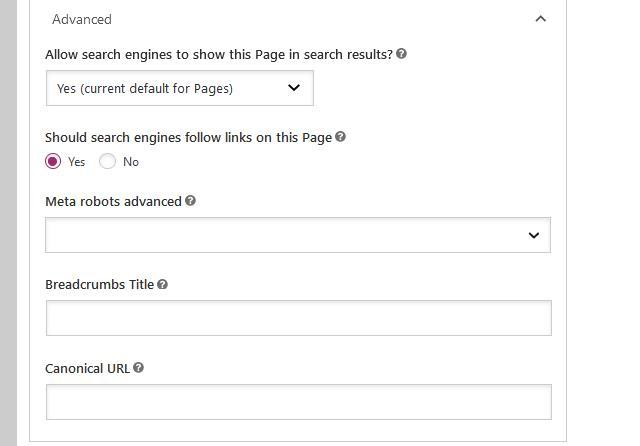Focus the Canonical URL input field
The image size is (640, 446).
pos(298,402)
